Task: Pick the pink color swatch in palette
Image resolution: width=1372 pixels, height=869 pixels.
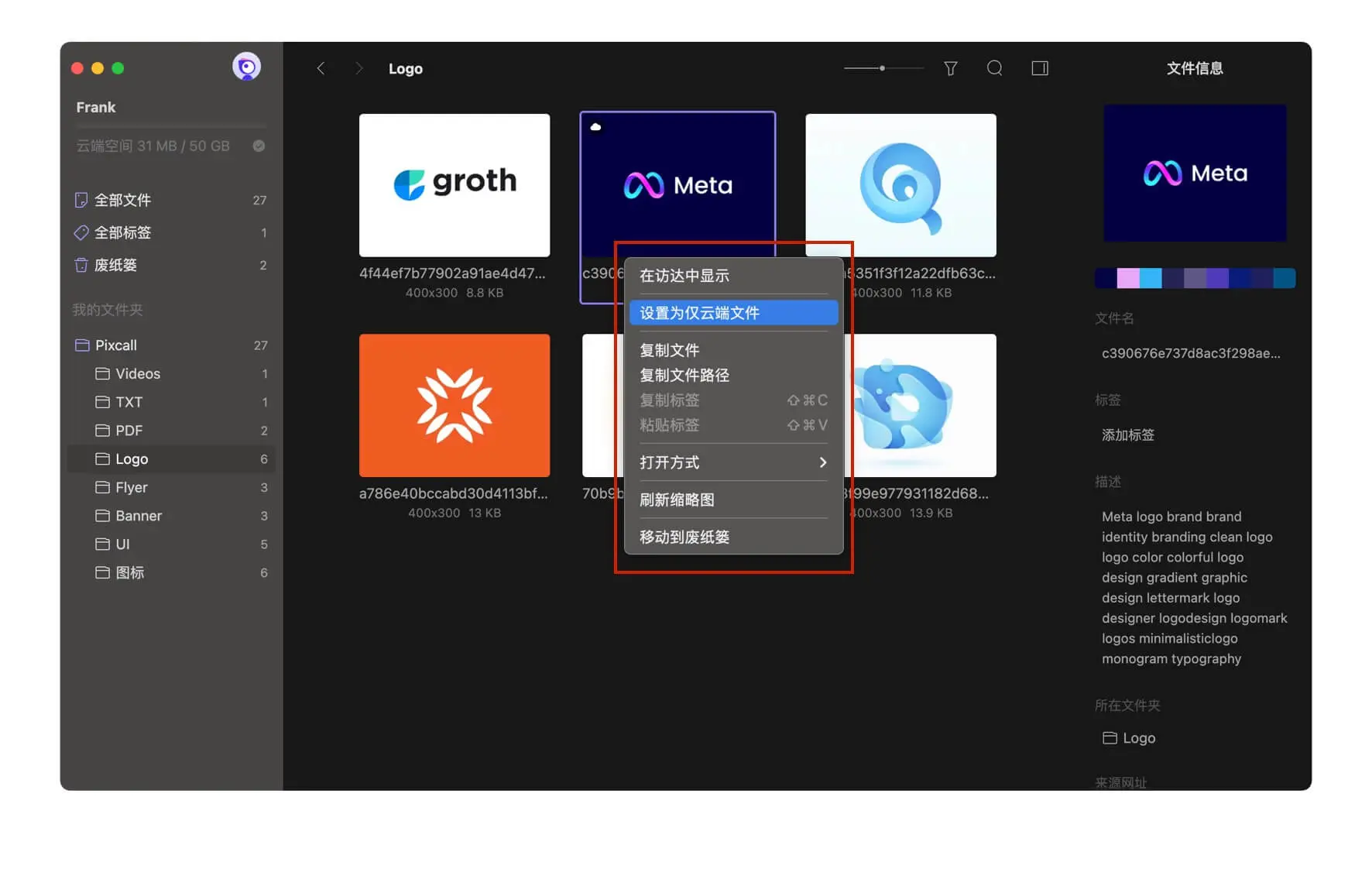Action: pyautogui.click(x=1128, y=278)
